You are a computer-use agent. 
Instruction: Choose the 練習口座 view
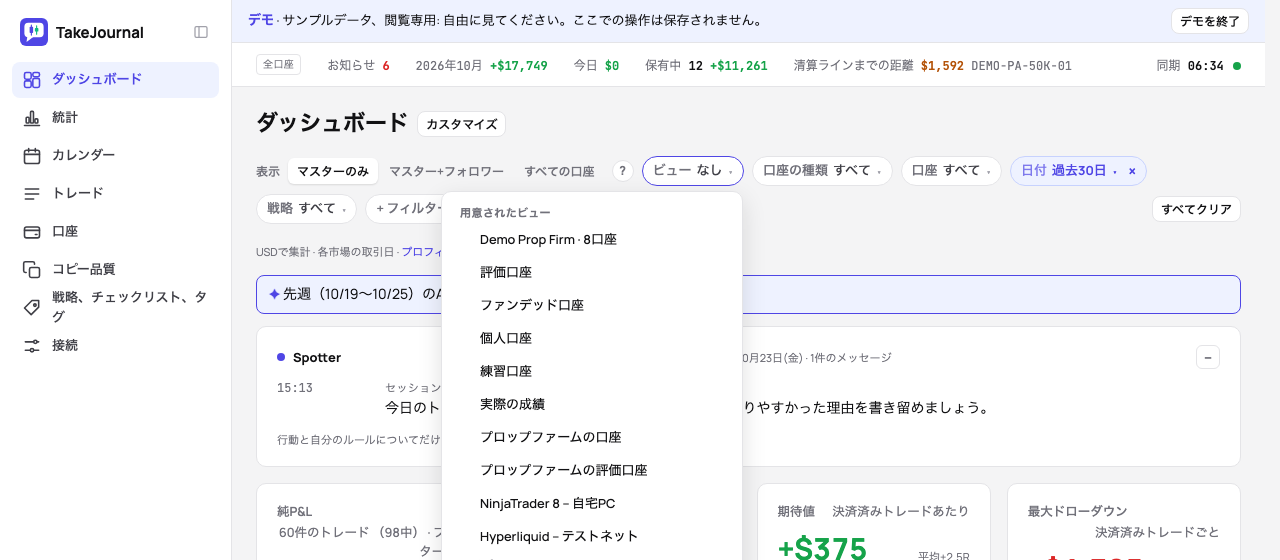pyautogui.click(x=592, y=372)
